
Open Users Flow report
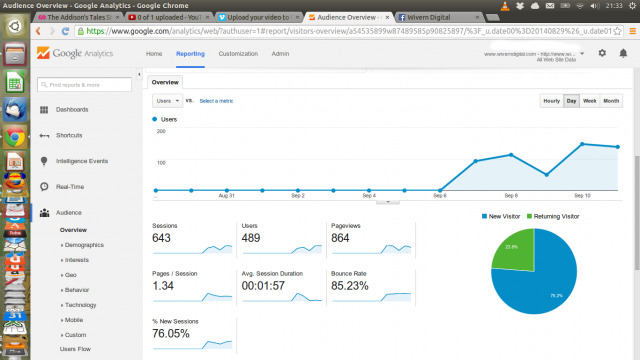(x=75, y=349)
